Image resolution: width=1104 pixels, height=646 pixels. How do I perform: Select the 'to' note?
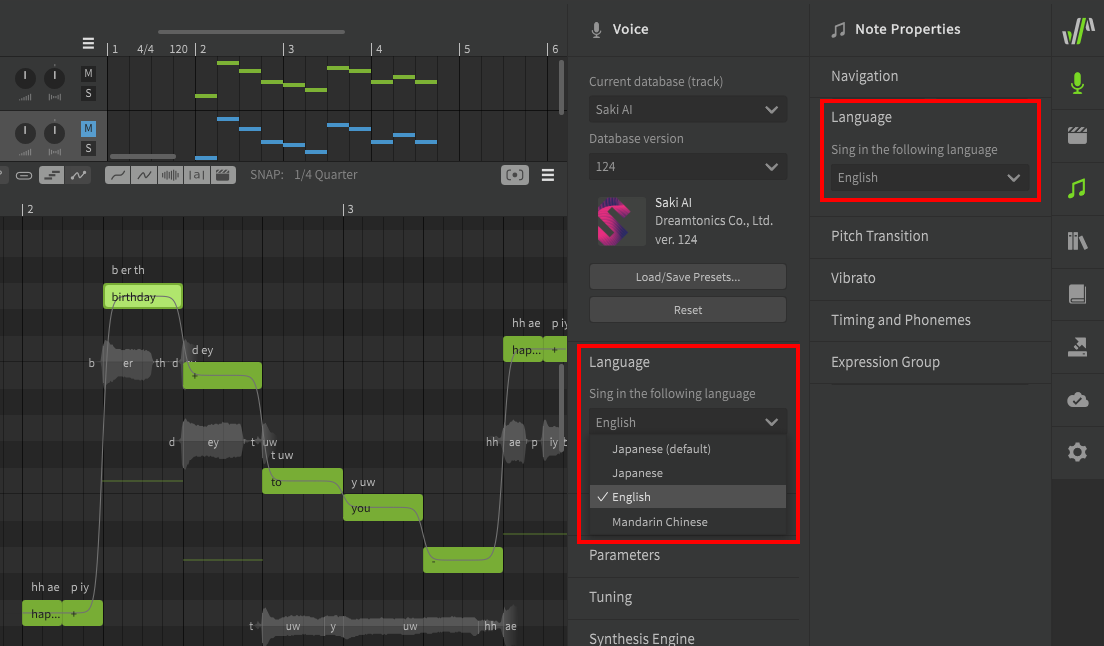(x=302, y=481)
